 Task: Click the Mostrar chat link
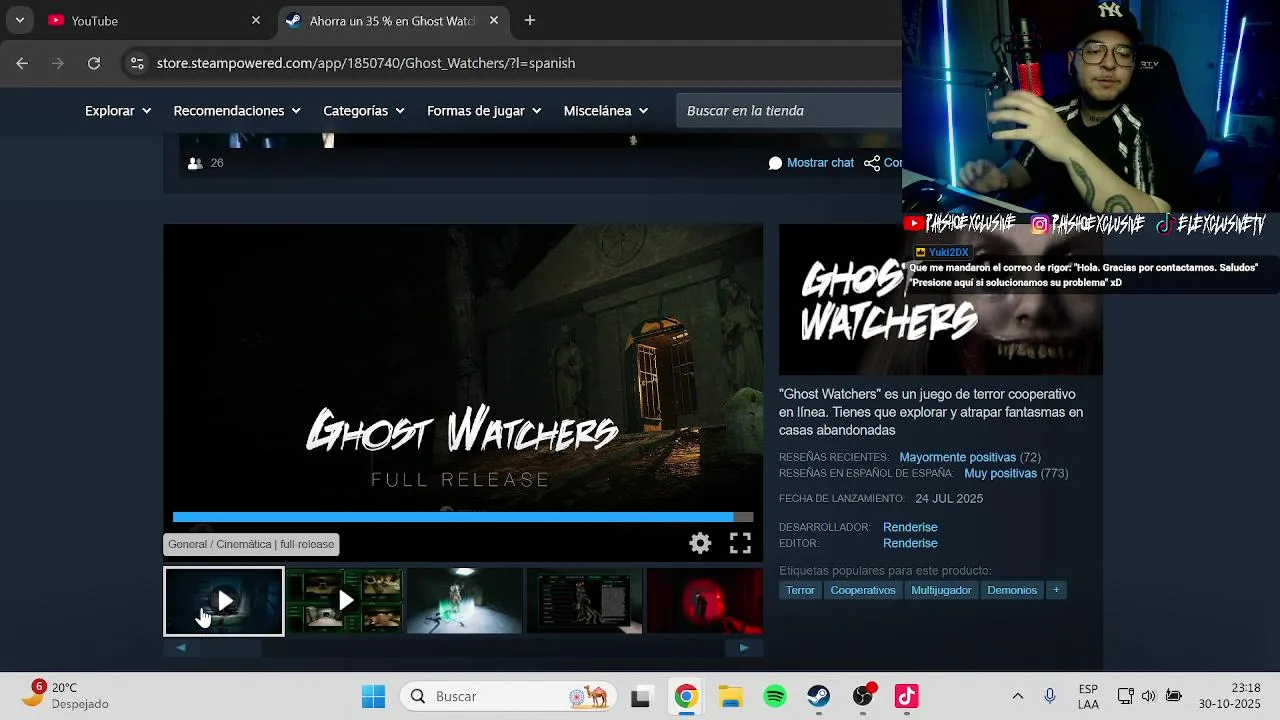pos(820,163)
